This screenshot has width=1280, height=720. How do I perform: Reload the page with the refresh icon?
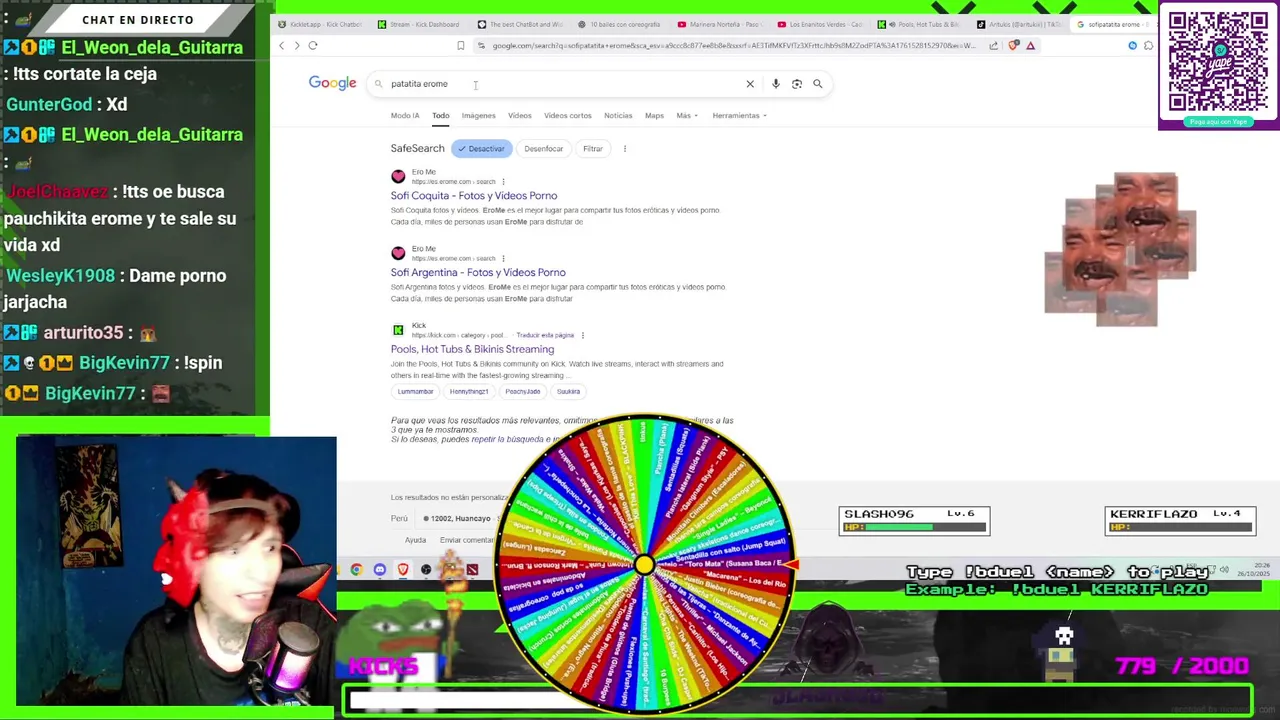pyautogui.click(x=313, y=45)
